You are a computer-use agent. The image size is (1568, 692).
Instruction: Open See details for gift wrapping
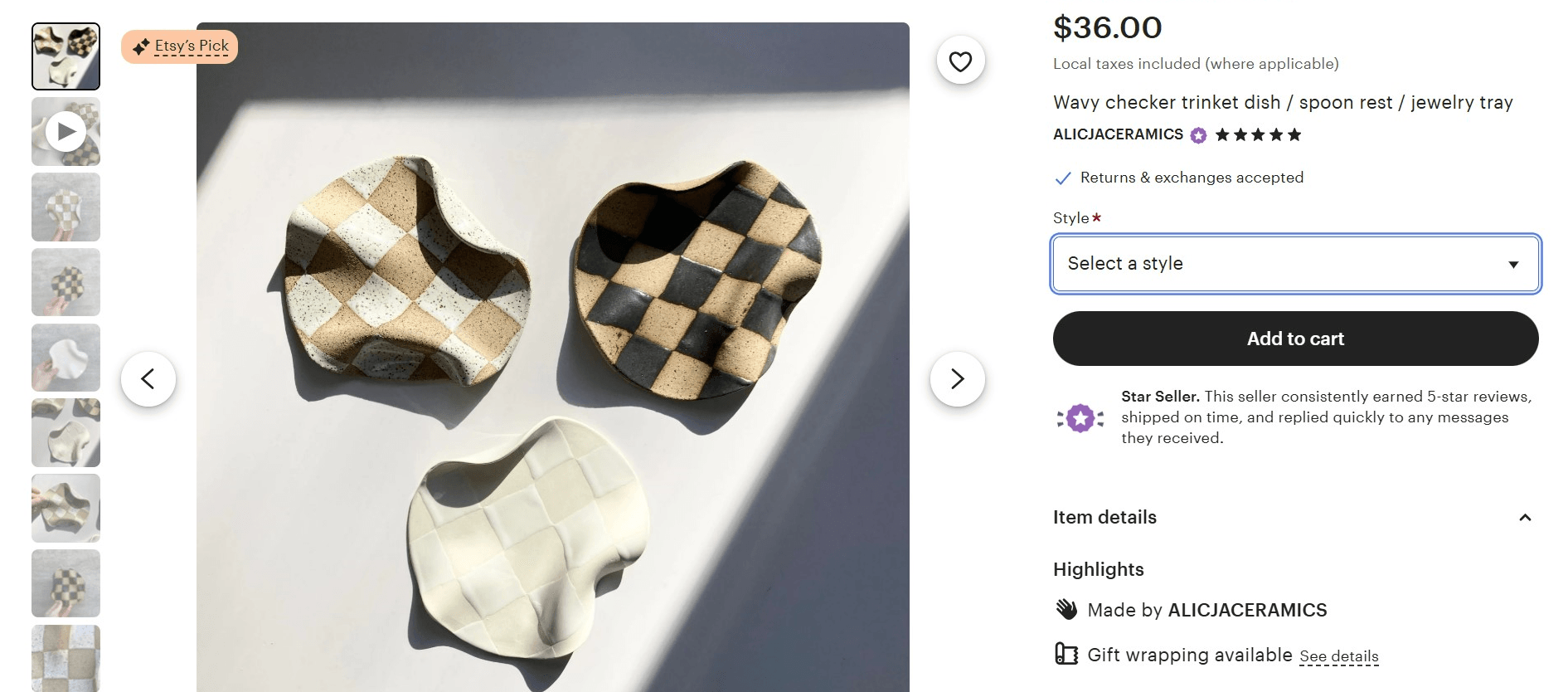1338,655
